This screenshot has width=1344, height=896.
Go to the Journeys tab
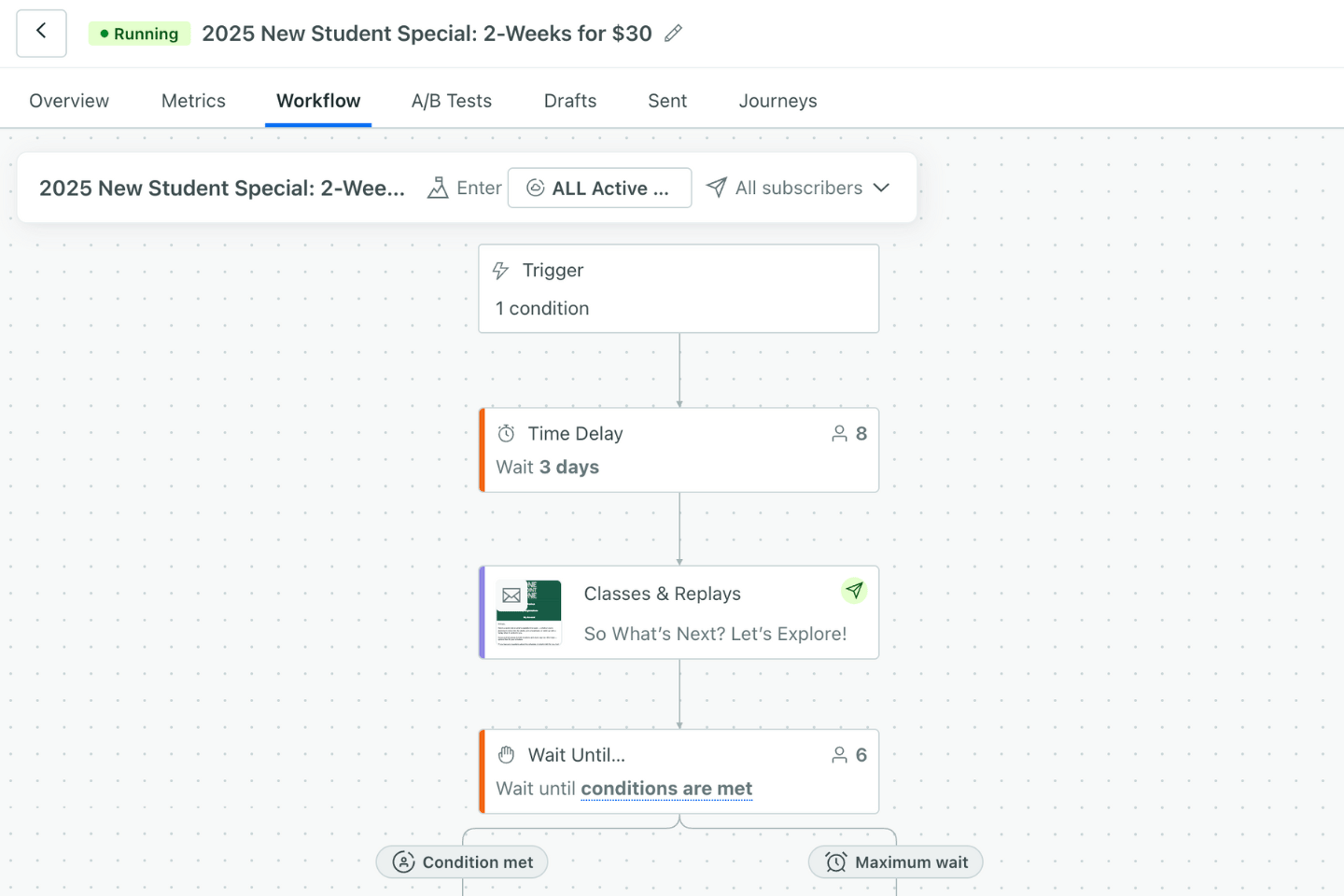(777, 101)
